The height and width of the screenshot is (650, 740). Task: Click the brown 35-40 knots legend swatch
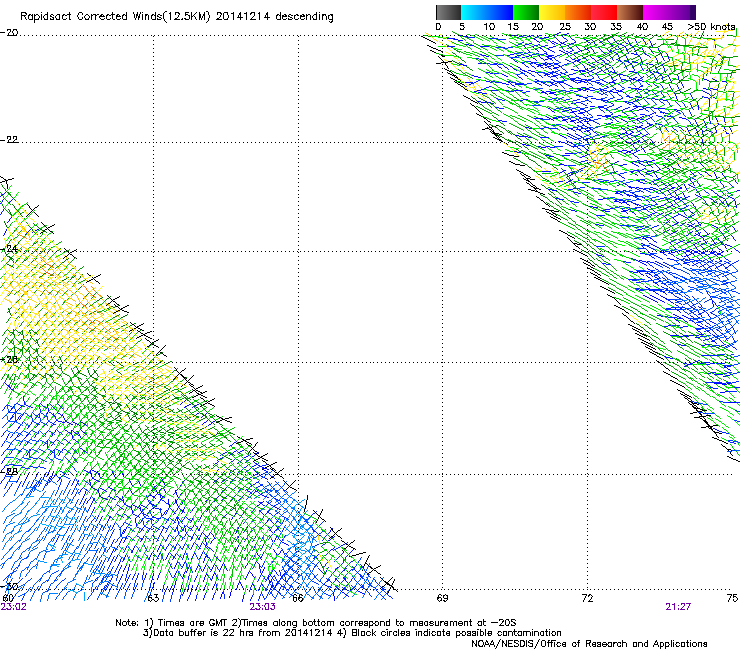(630, 12)
